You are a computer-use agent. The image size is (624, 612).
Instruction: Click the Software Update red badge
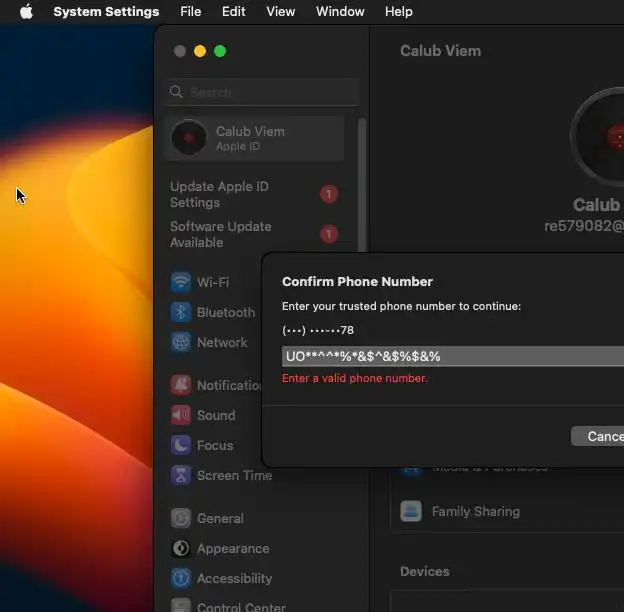click(329, 234)
